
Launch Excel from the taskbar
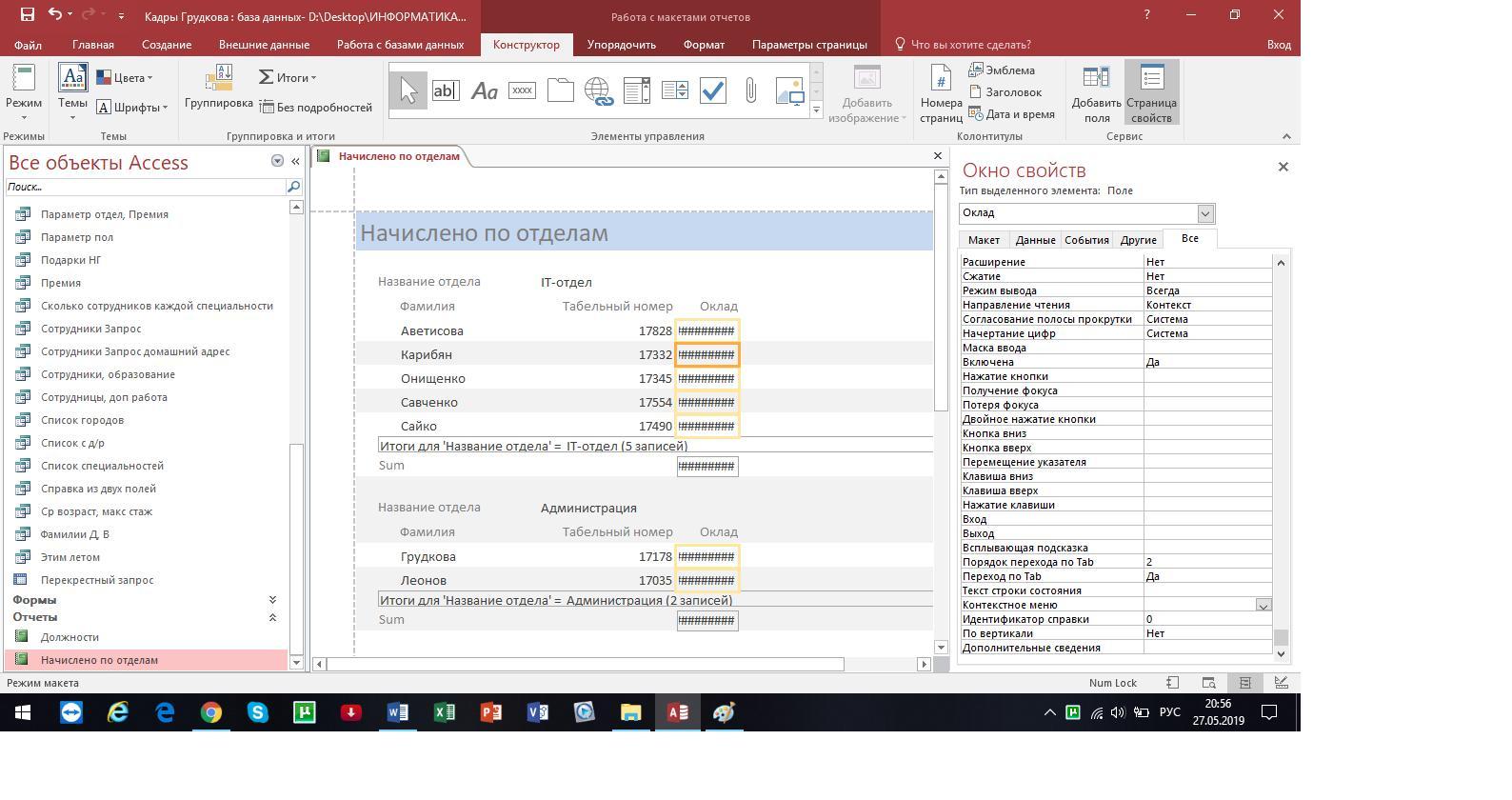[x=444, y=712]
